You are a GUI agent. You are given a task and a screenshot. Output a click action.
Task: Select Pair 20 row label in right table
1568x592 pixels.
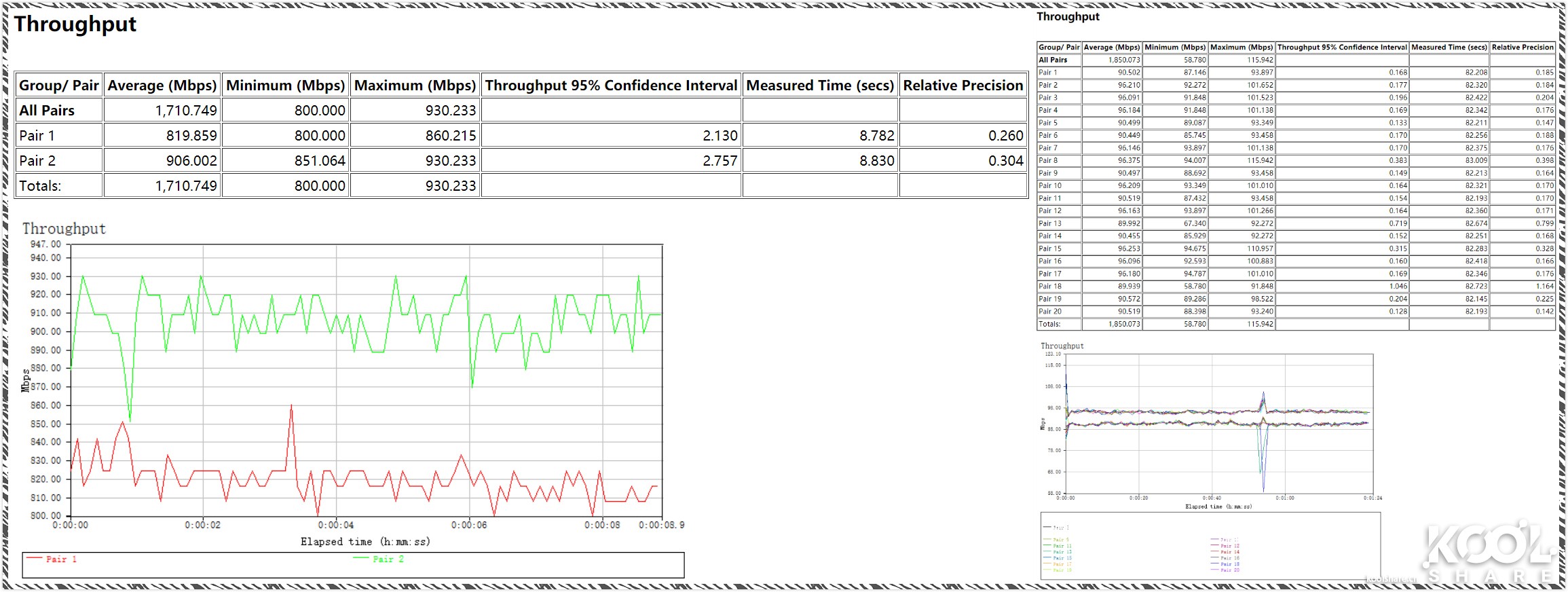[x=1050, y=312]
